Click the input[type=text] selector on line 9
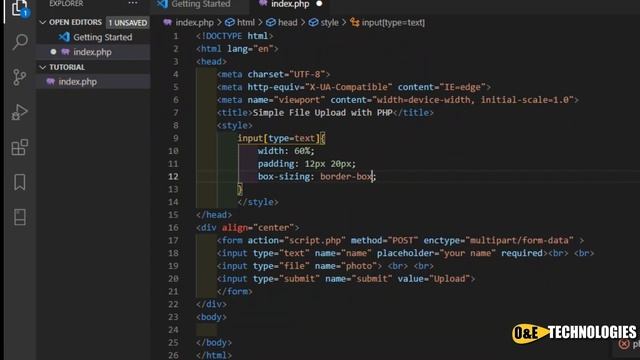 tap(278, 138)
